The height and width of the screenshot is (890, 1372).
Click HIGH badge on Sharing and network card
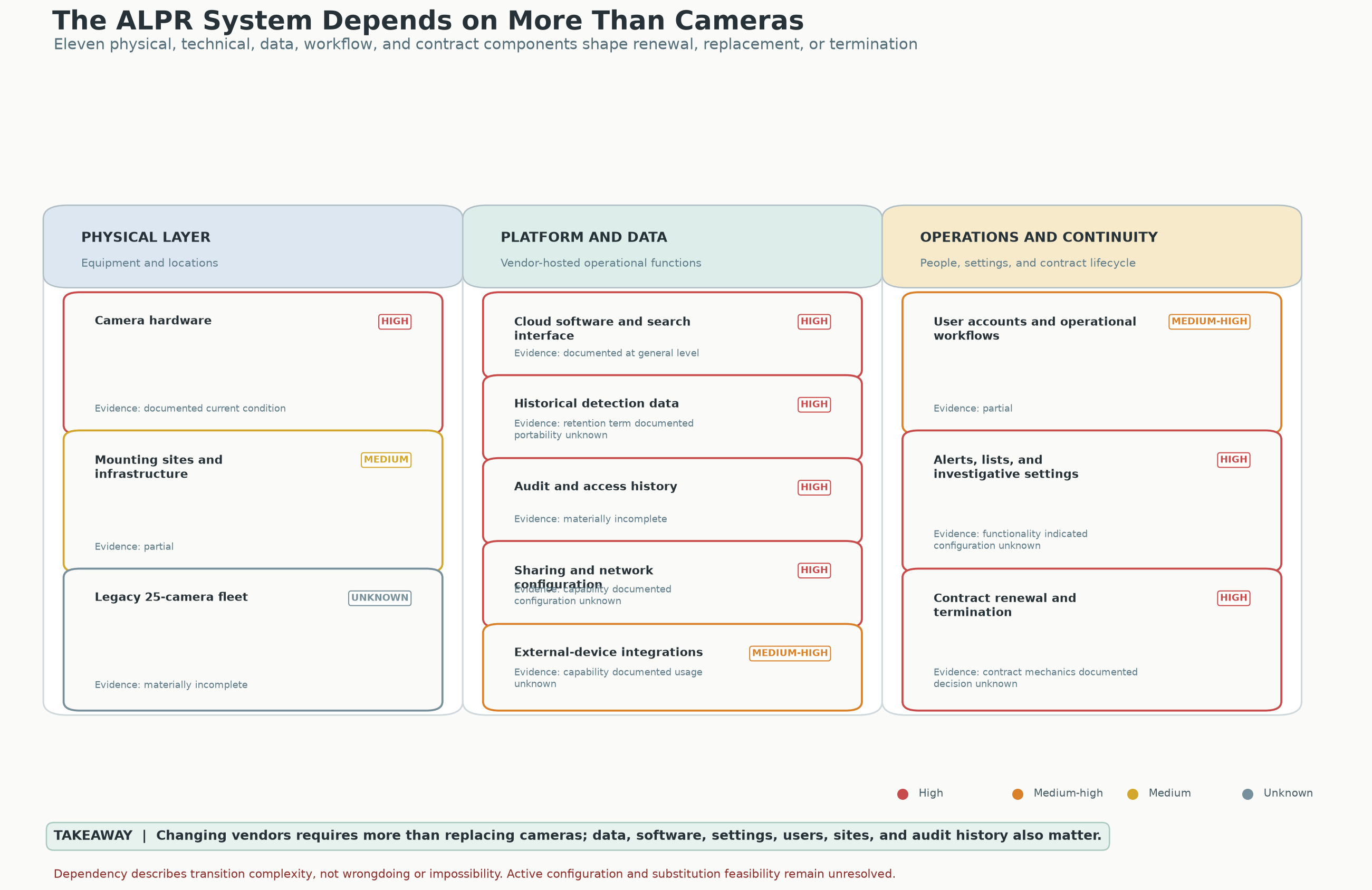[814, 570]
